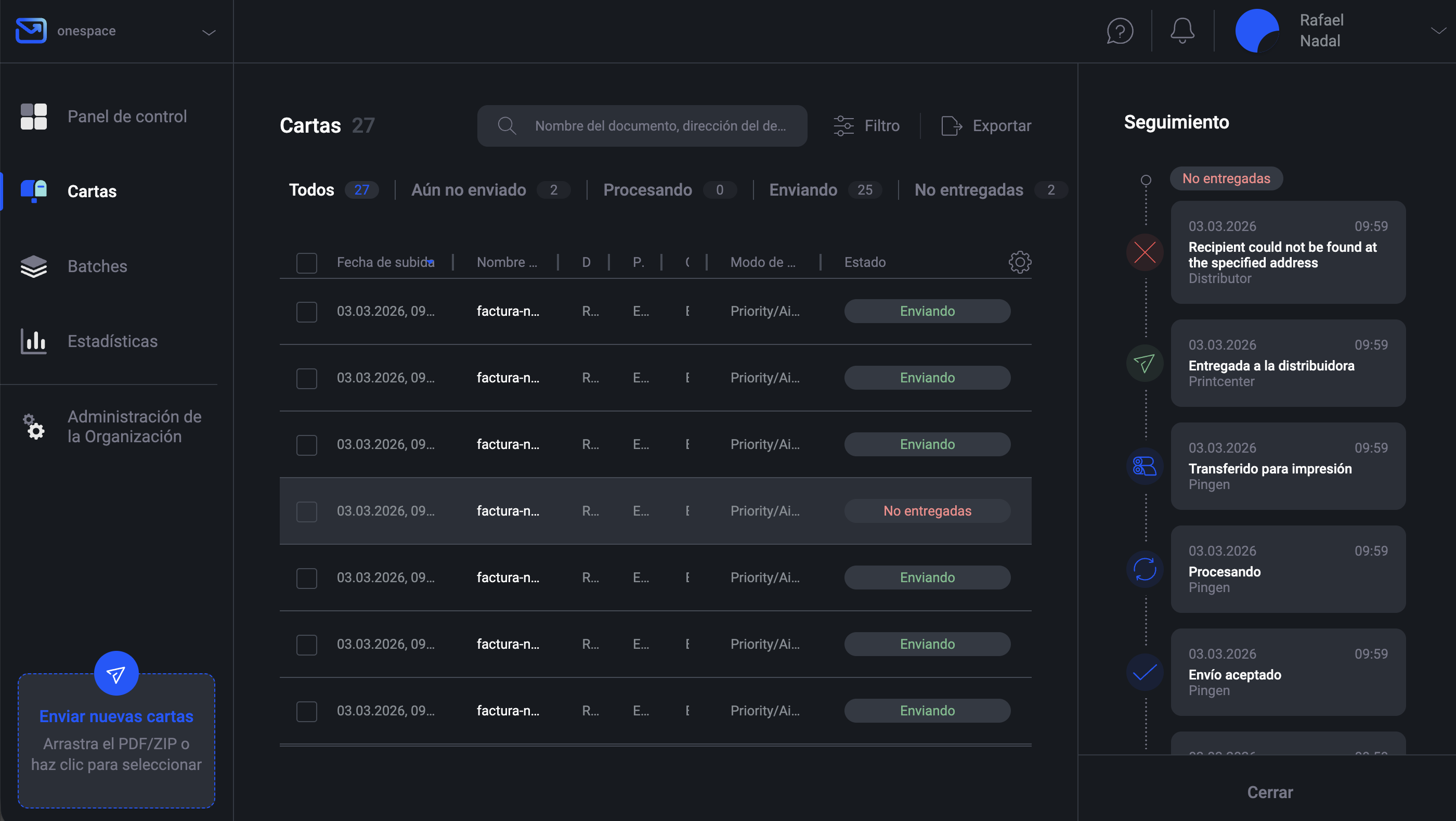
Task: Sort by Fecha de subida column
Action: pyautogui.click(x=385, y=262)
